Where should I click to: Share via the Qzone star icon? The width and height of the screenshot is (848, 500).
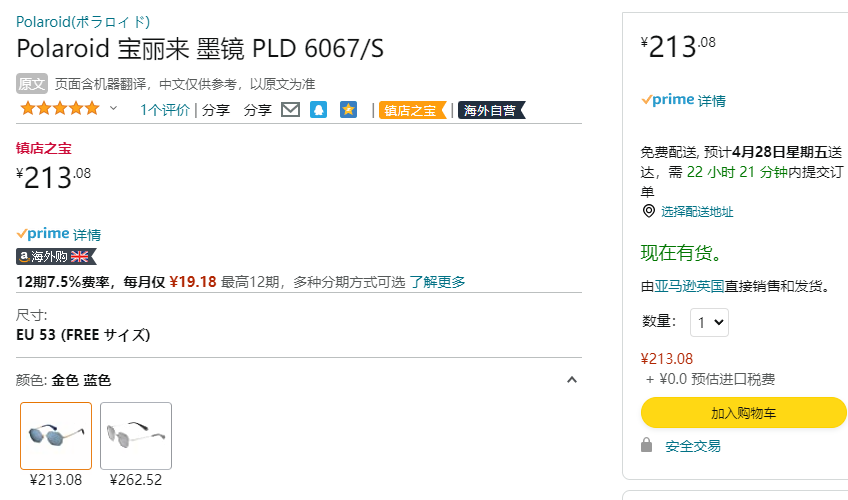point(348,110)
